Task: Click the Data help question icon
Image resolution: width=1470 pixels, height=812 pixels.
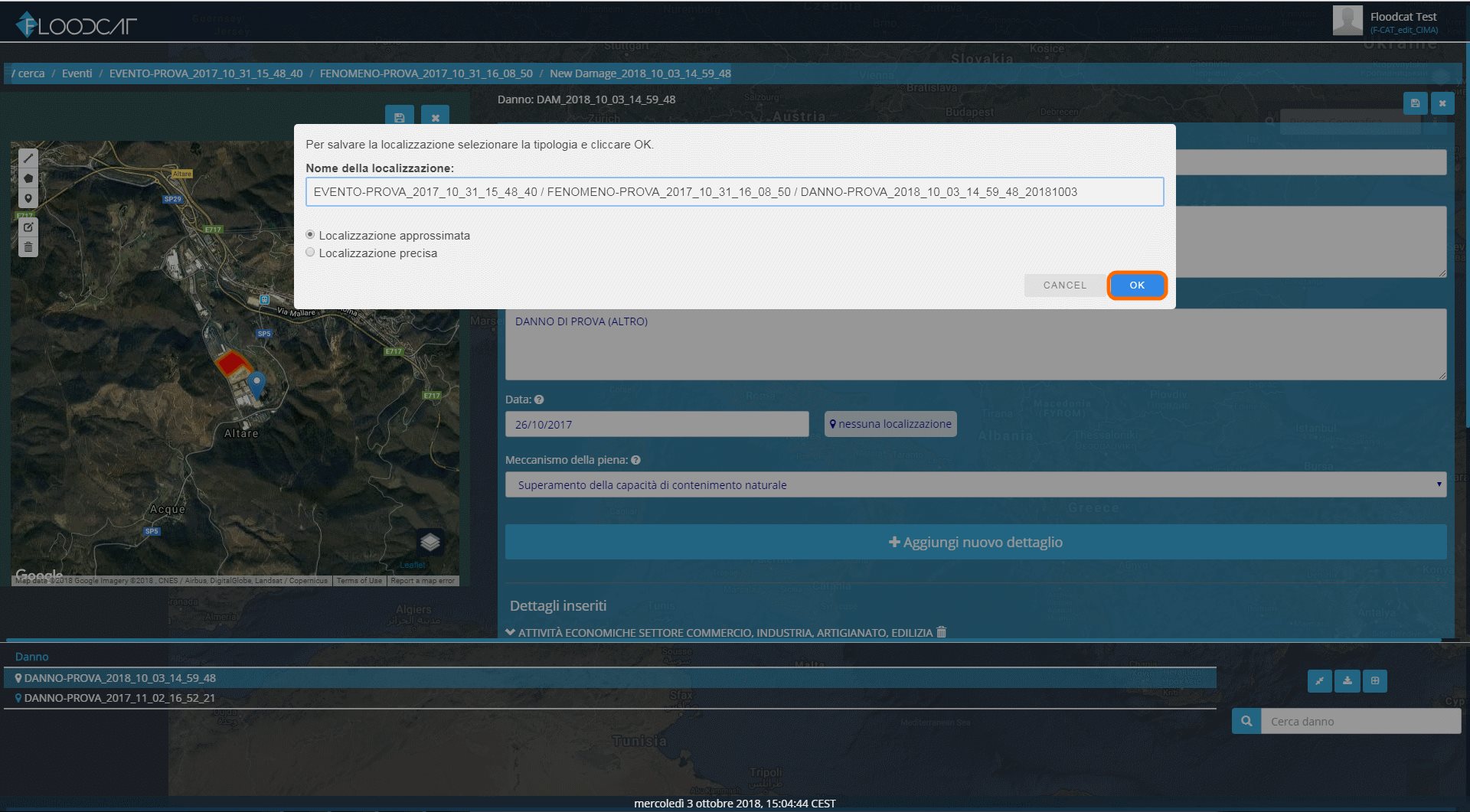Action: coord(539,399)
